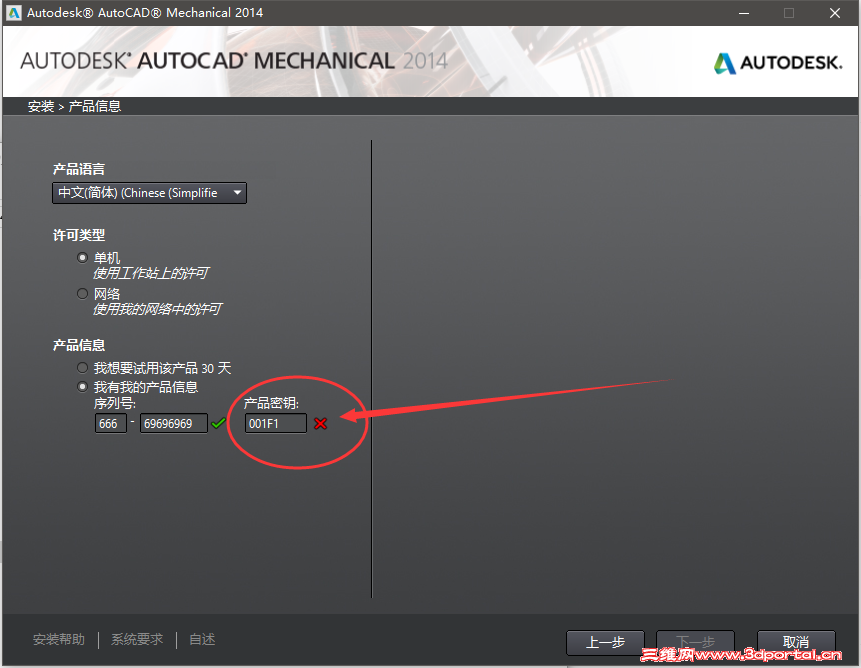Click the disabled 下一步 next button
The height and width of the screenshot is (668, 861).
[695, 642]
